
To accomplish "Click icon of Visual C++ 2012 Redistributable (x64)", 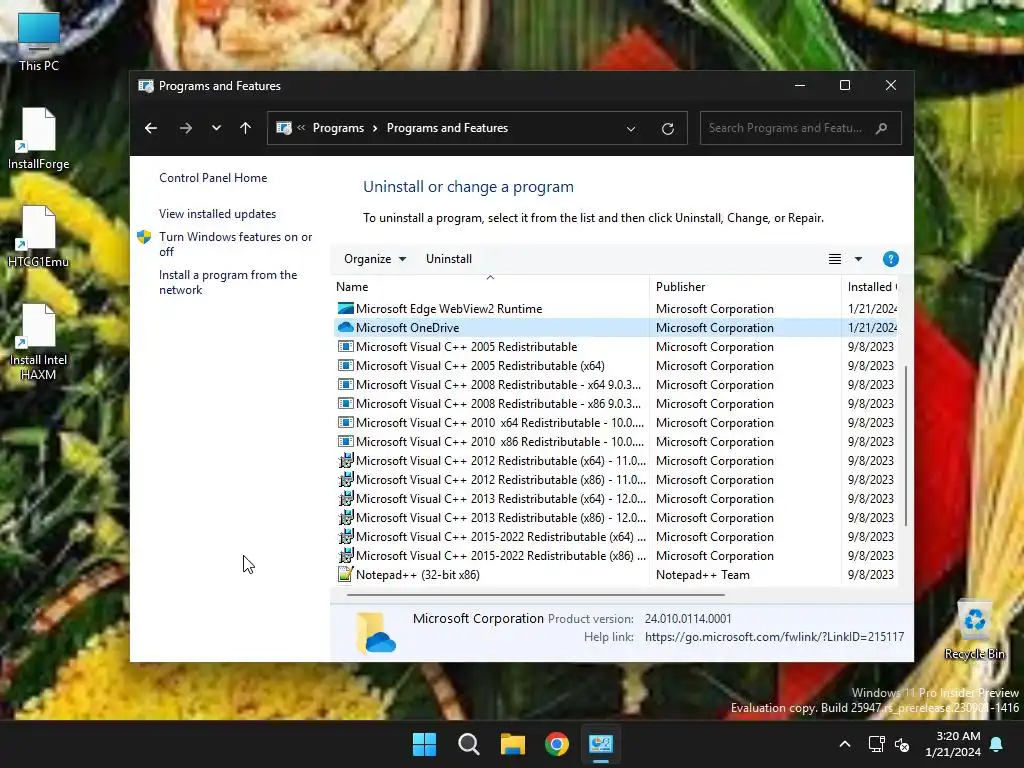I will (345, 460).
